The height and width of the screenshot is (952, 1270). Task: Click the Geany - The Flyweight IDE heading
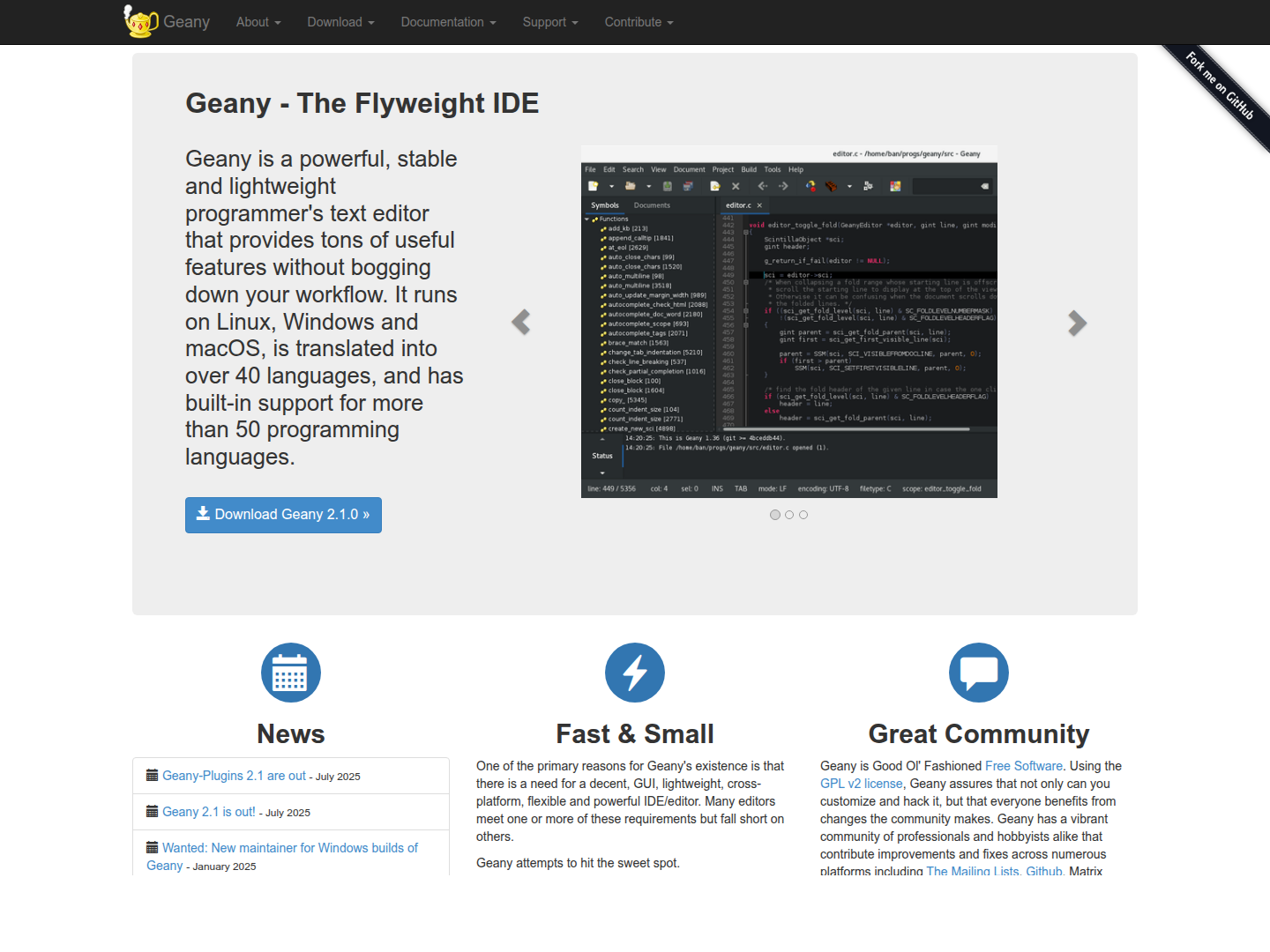tap(362, 103)
